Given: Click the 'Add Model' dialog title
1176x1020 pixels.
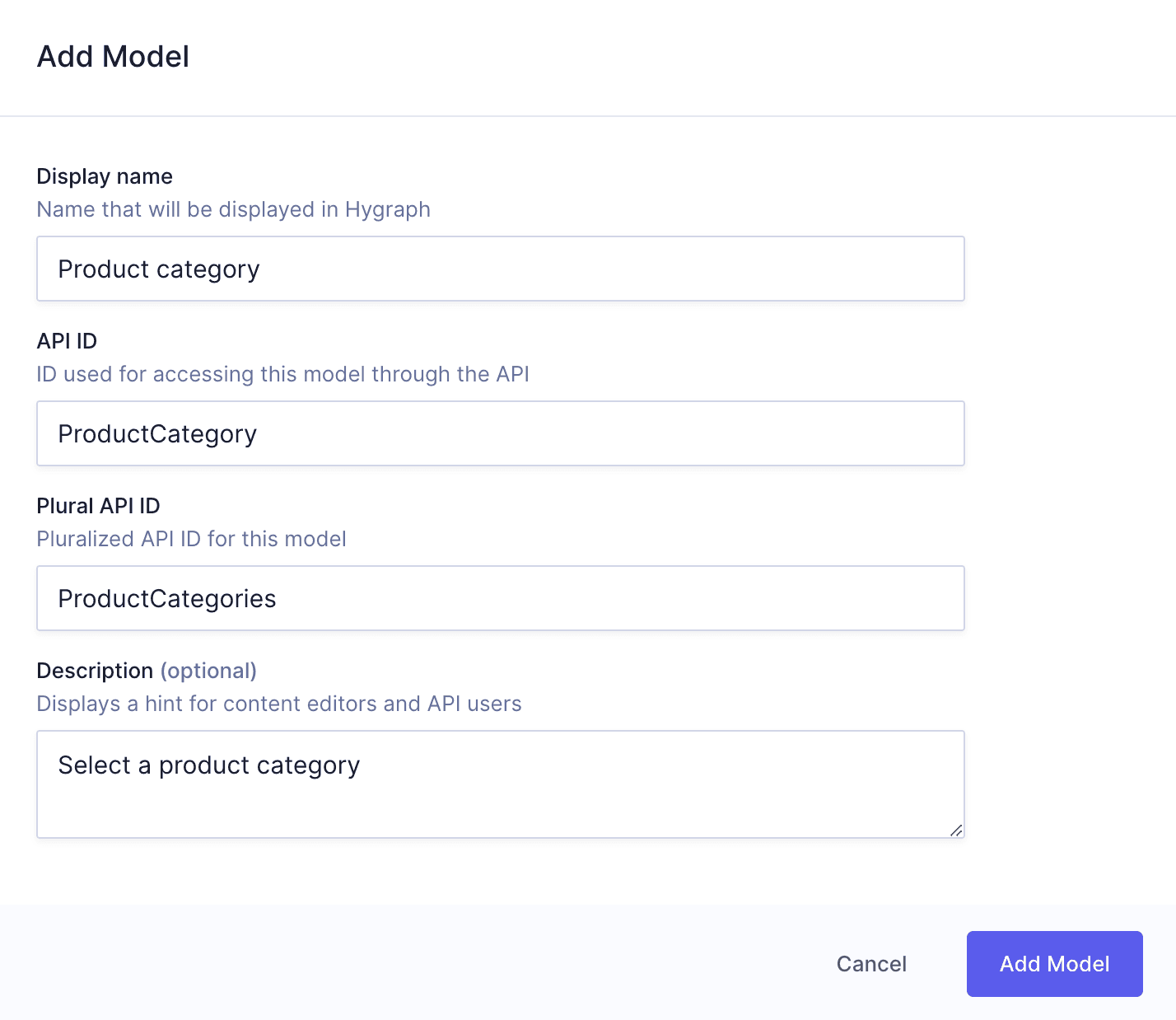Looking at the screenshot, I should pyautogui.click(x=112, y=56).
